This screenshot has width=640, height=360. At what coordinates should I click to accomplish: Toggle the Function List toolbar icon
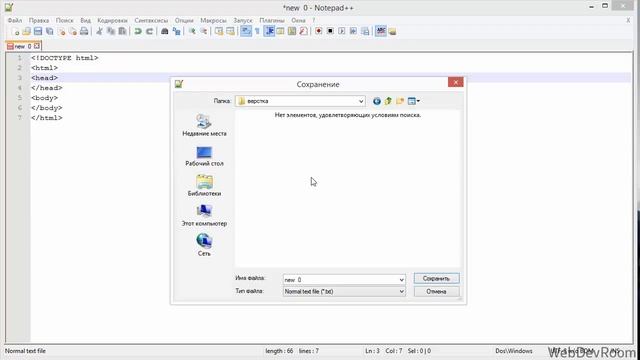pos(303,31)
